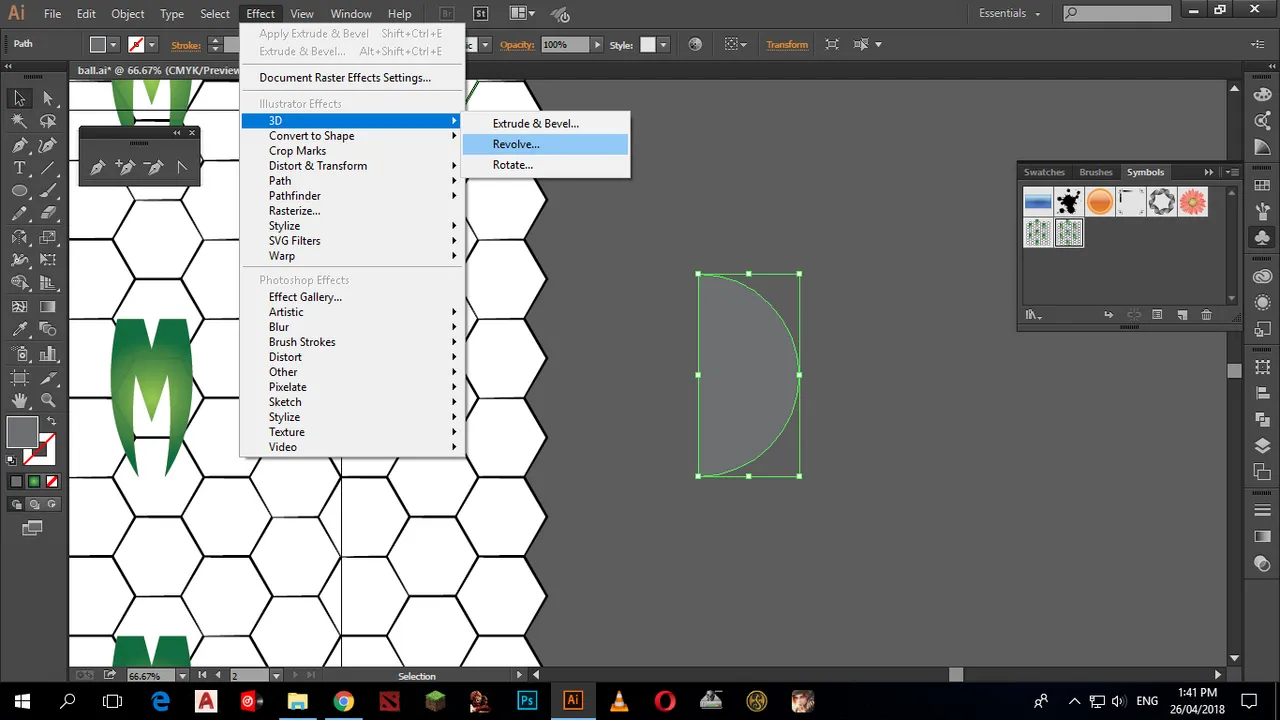Viewport: 1280px width, 720px height.
Task: Select the Direct Selection tool
Action: [x=48, y=98]
